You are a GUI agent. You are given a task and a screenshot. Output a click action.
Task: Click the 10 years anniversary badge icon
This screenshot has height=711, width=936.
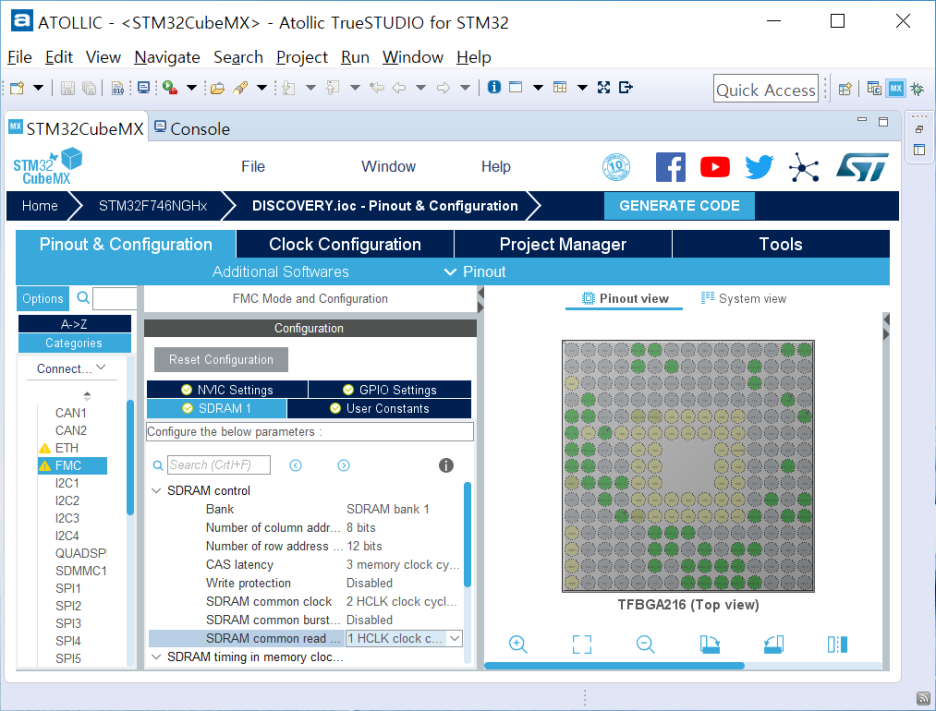click(x=616, y=167)
